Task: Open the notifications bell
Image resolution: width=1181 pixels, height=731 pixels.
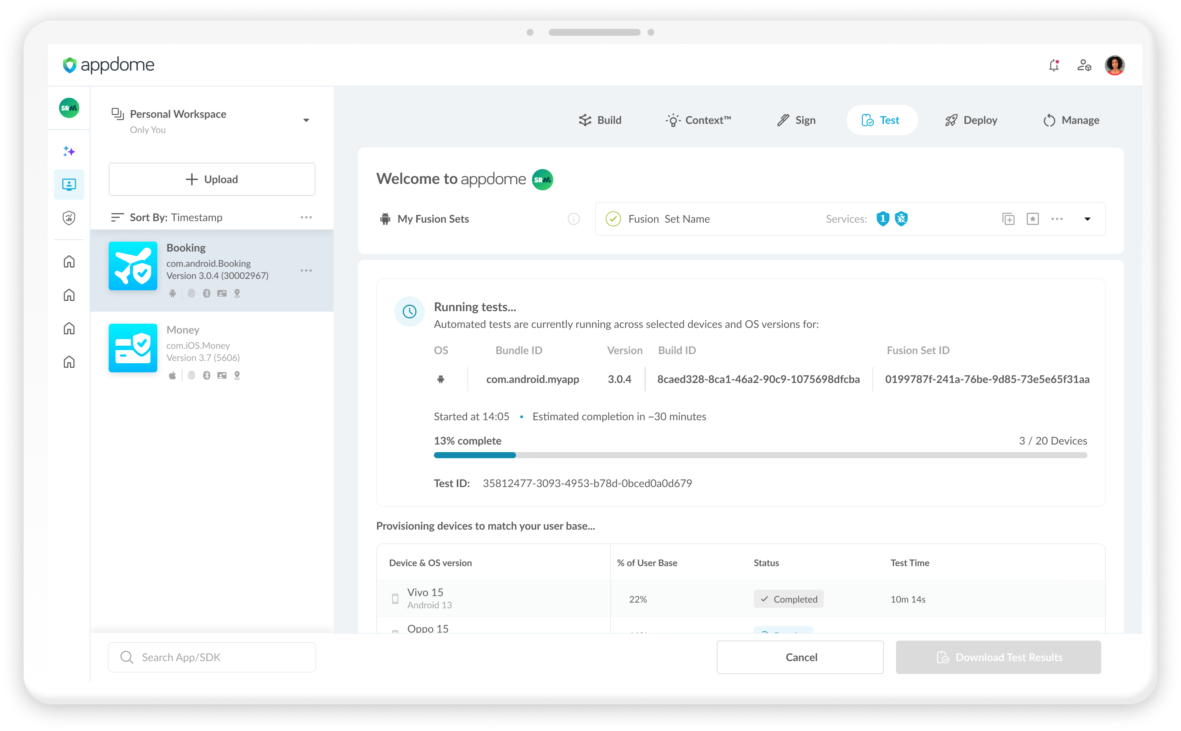Action: coord(1054,65)
